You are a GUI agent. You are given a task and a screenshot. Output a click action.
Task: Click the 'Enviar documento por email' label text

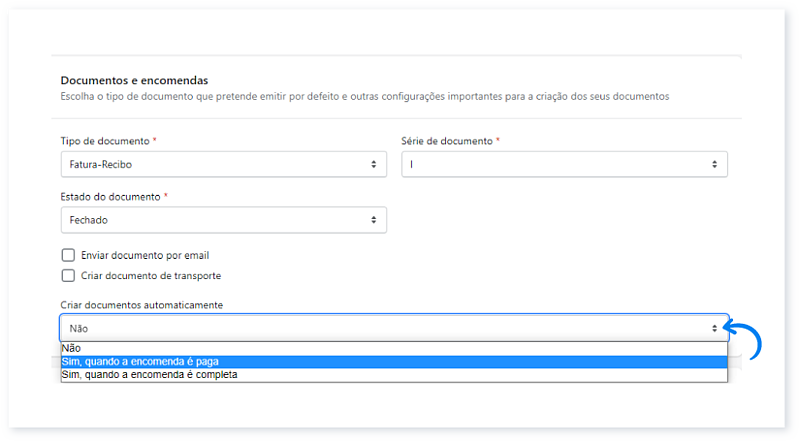click(x=145, y=255)
